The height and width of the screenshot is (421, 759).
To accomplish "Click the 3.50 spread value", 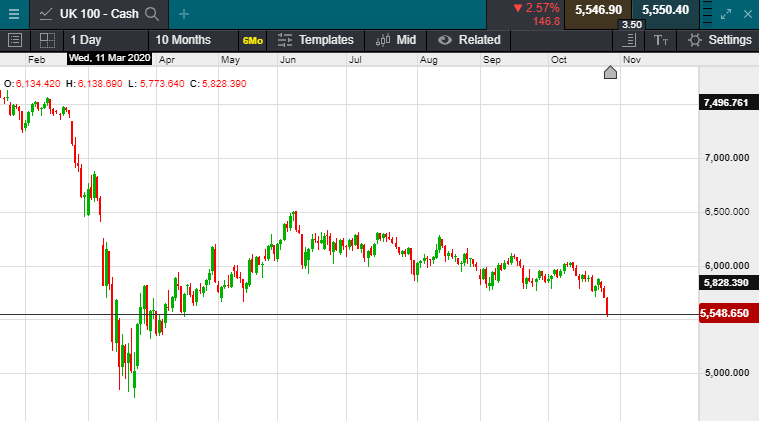I will [632, 25].
